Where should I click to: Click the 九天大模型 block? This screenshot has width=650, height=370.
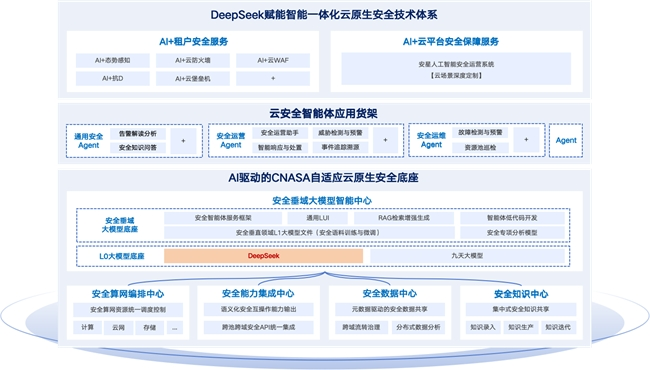coord(467,256)
